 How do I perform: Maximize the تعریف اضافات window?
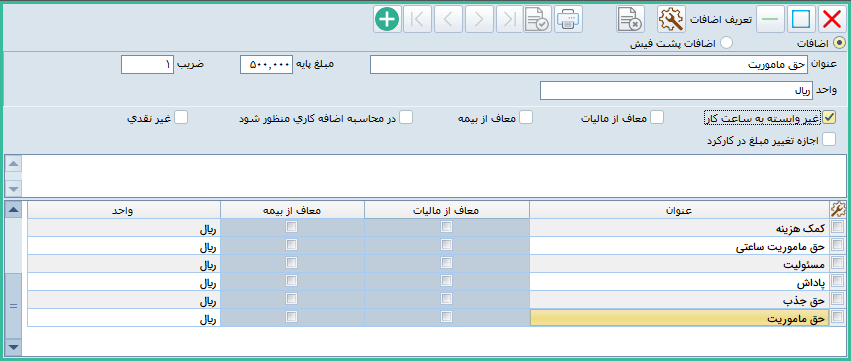800,20
